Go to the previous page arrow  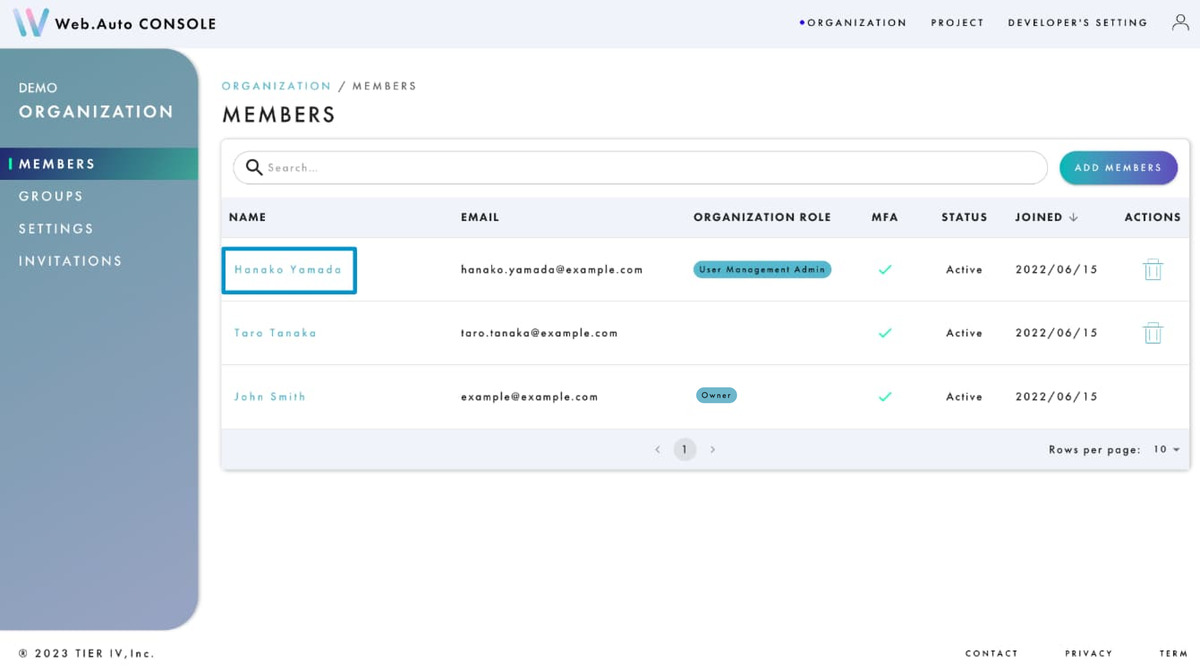[x=657, y=450]
